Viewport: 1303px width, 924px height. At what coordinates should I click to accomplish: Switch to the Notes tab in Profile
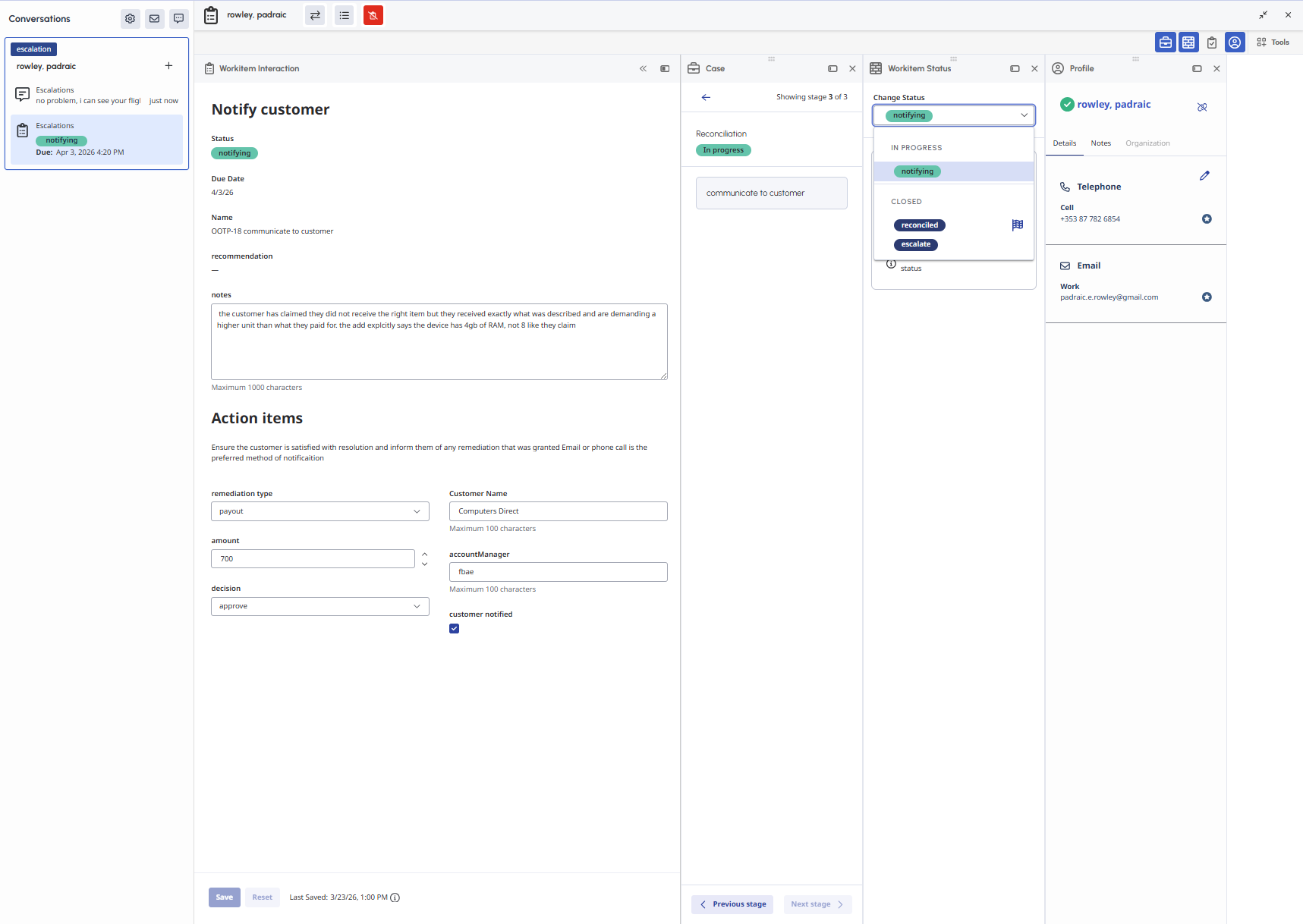[1100, 143]
